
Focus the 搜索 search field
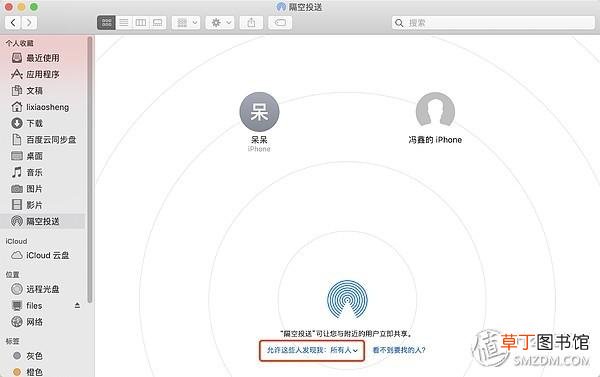click(493, 23)
